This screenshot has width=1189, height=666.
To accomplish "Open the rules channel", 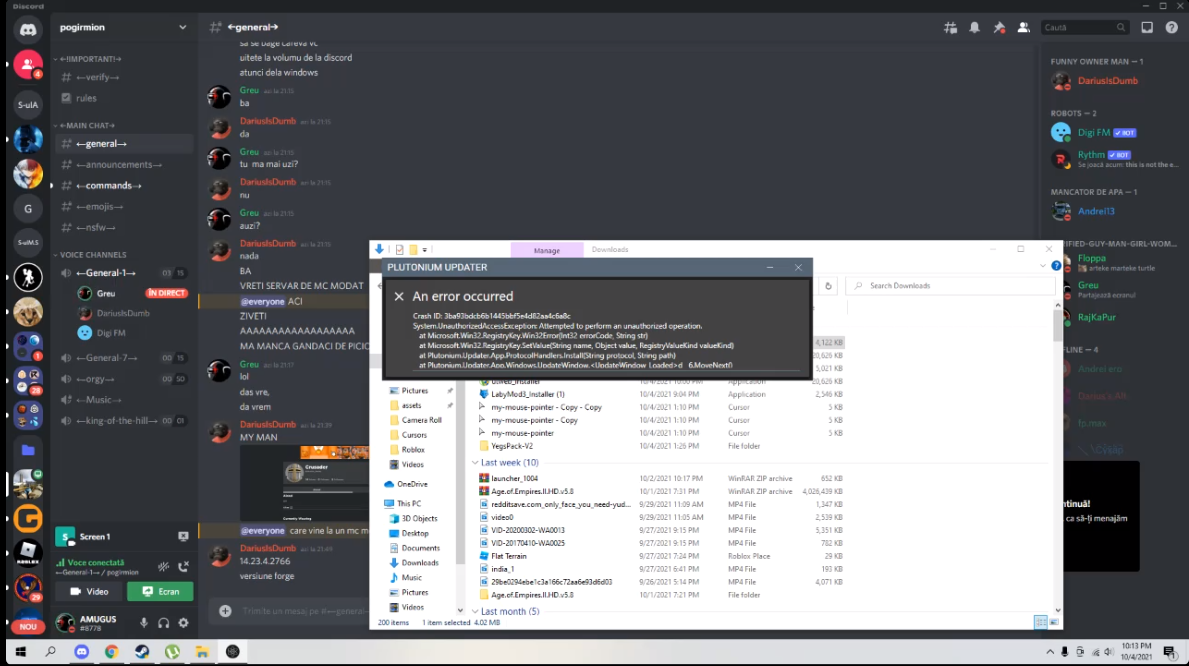I will [123, 98].
